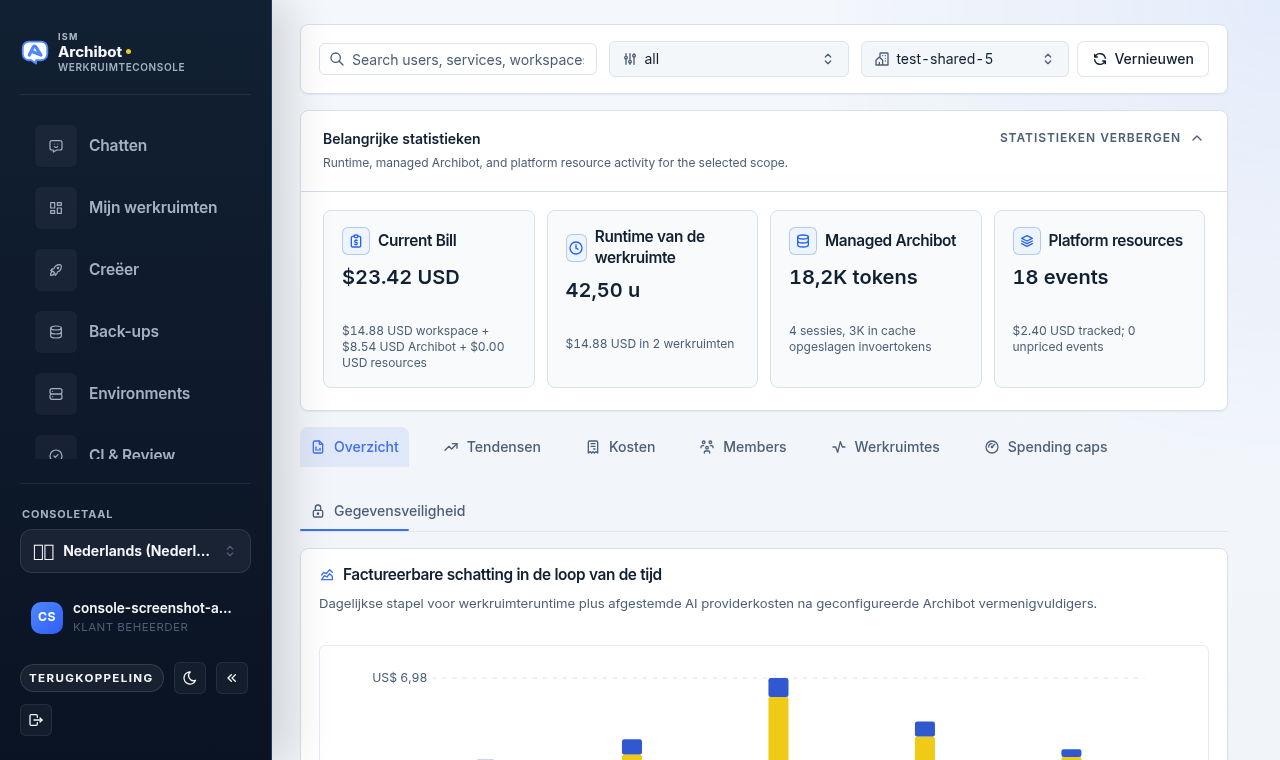Open Mijn werkruimten grid icon

[x=56, y=208]
